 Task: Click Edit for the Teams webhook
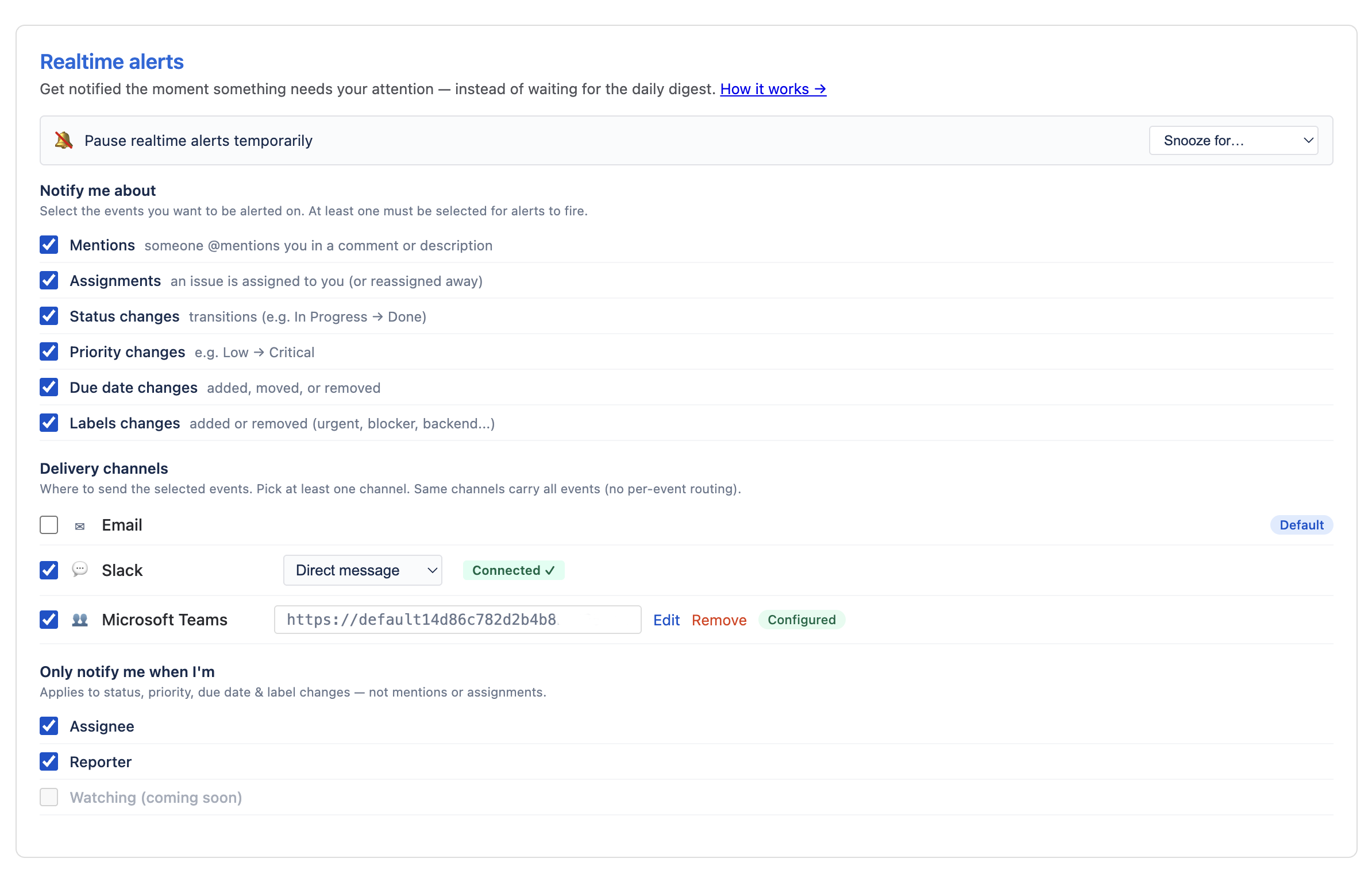pyautogui.click(x=666, y=620)
